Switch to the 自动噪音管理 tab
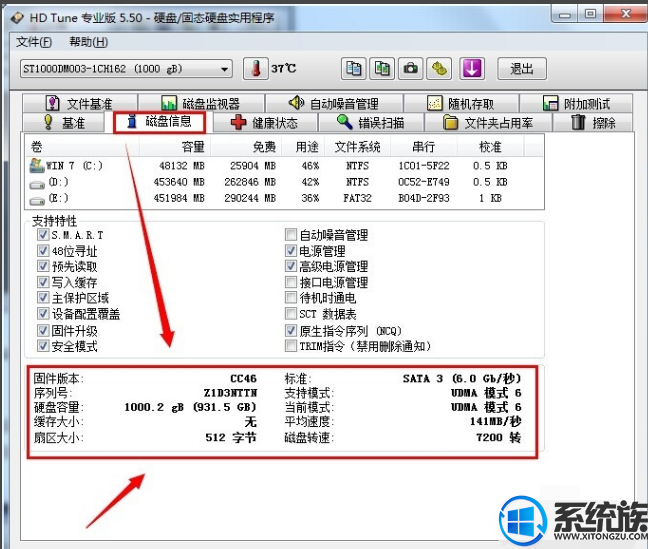This screenshot has height=549, width=648. click(x=334, y=103)
